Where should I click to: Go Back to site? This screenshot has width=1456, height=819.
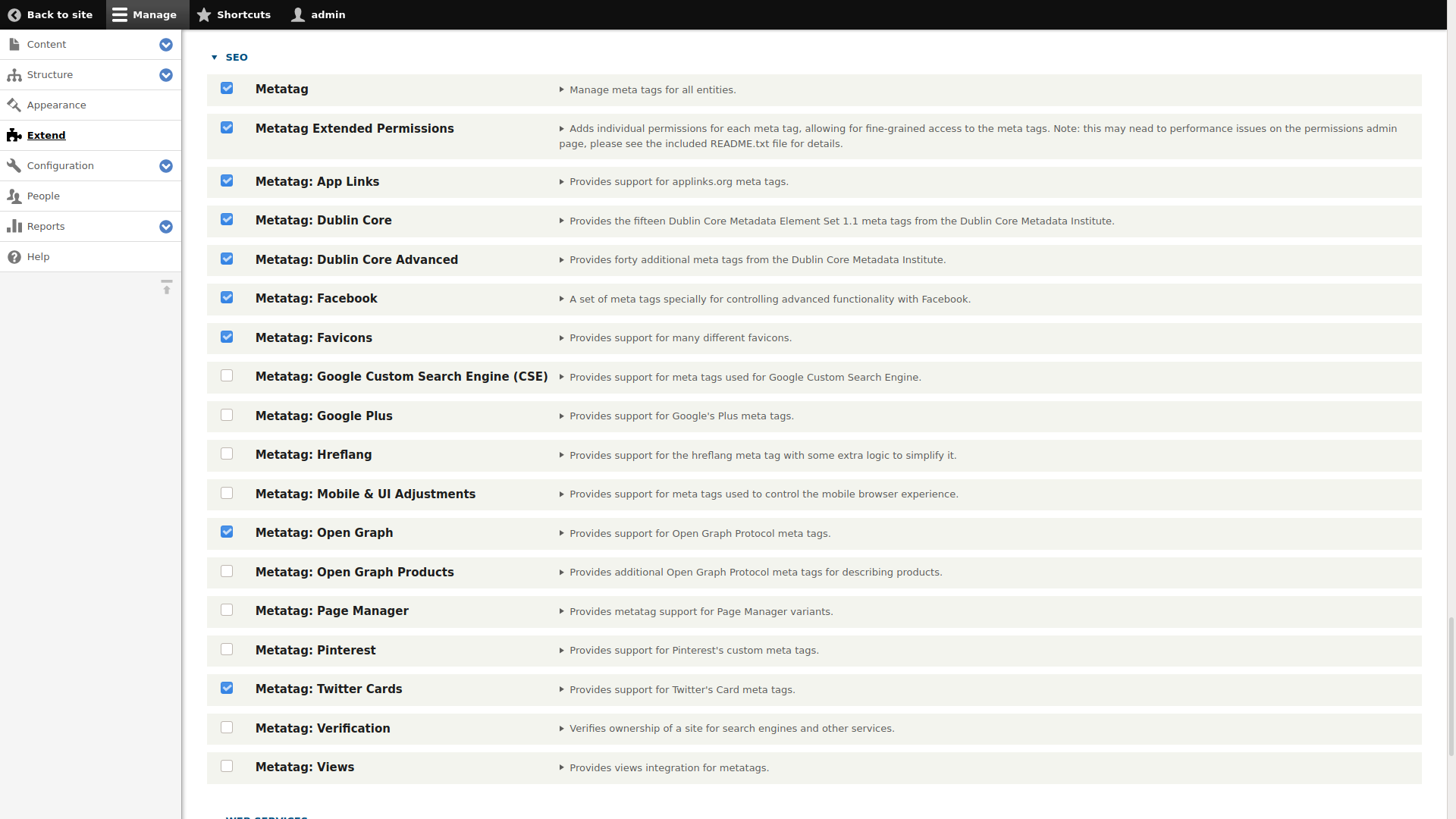[50, 14]
